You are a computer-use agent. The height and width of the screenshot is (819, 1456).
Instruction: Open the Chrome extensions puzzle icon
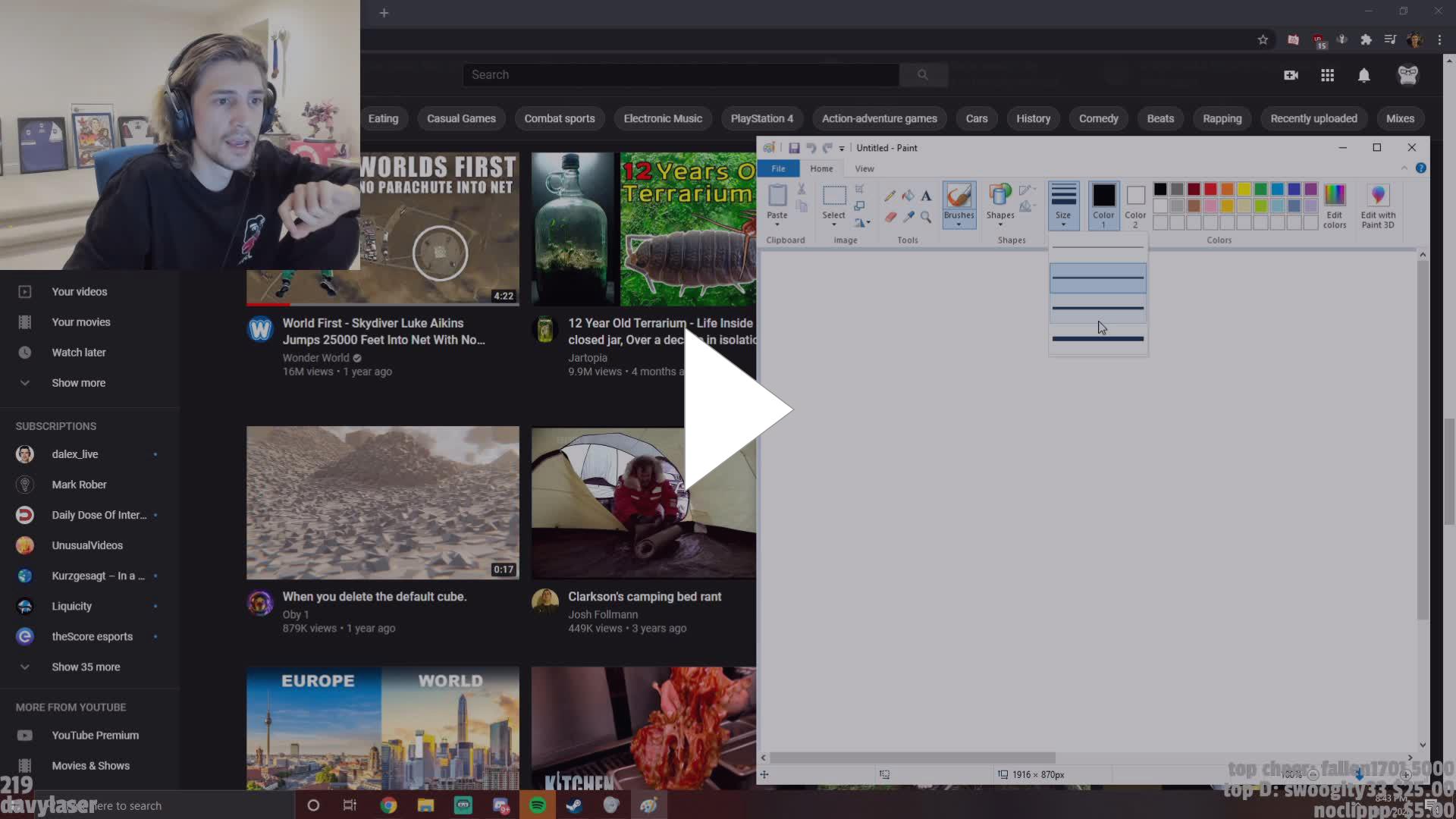[x=1366, y=39]
